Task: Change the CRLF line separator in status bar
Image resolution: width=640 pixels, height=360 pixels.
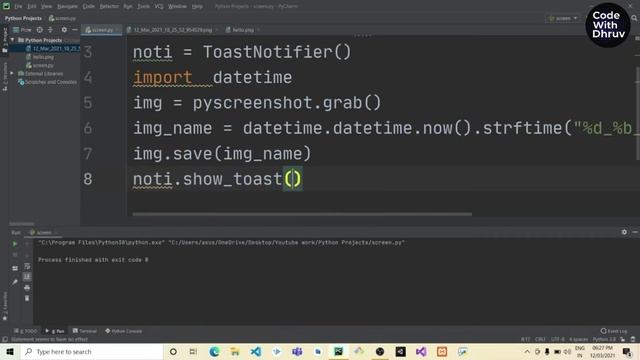Action: (x=540, y=339)
